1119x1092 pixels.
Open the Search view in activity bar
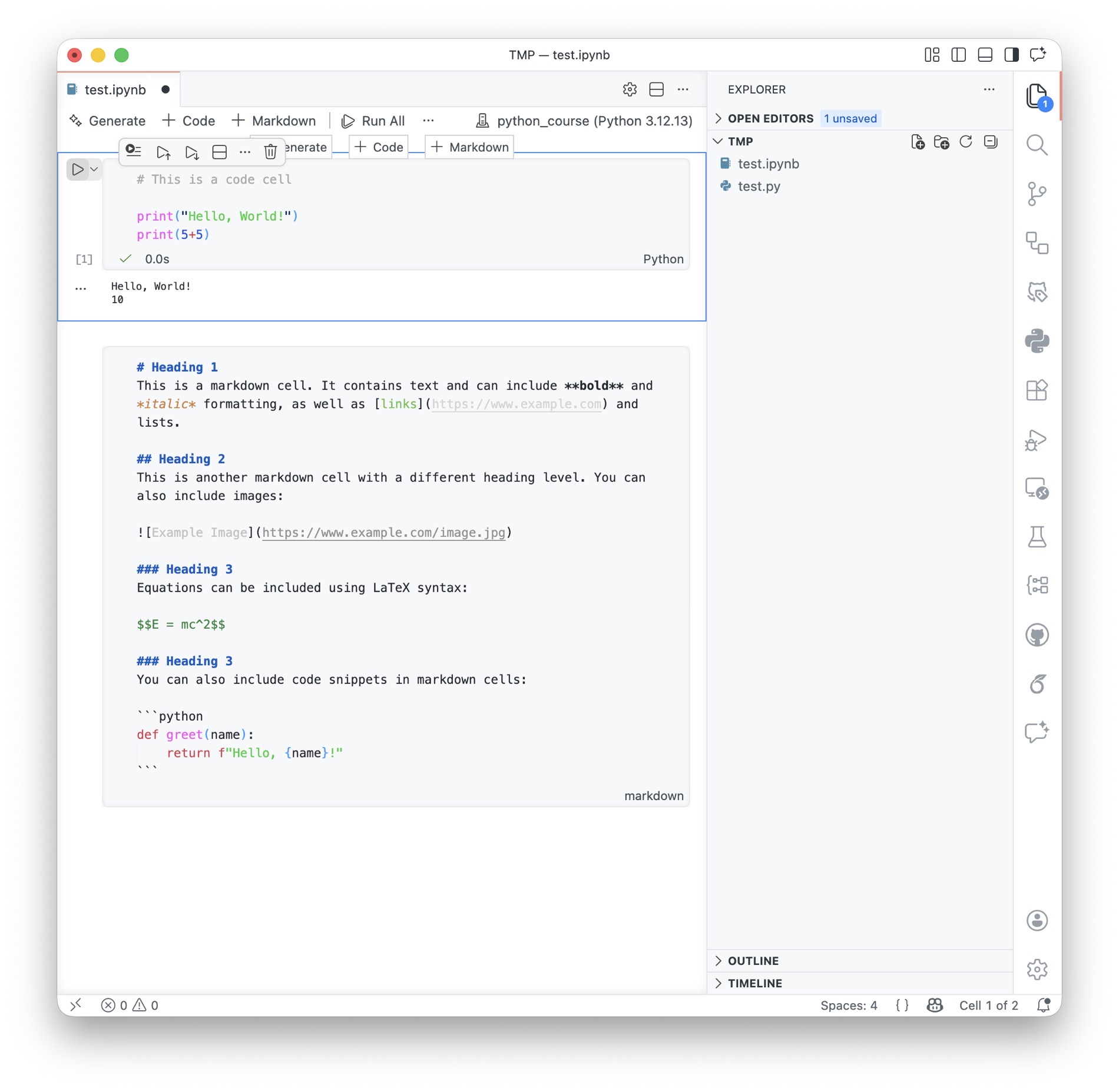(x=1037, y=145)
